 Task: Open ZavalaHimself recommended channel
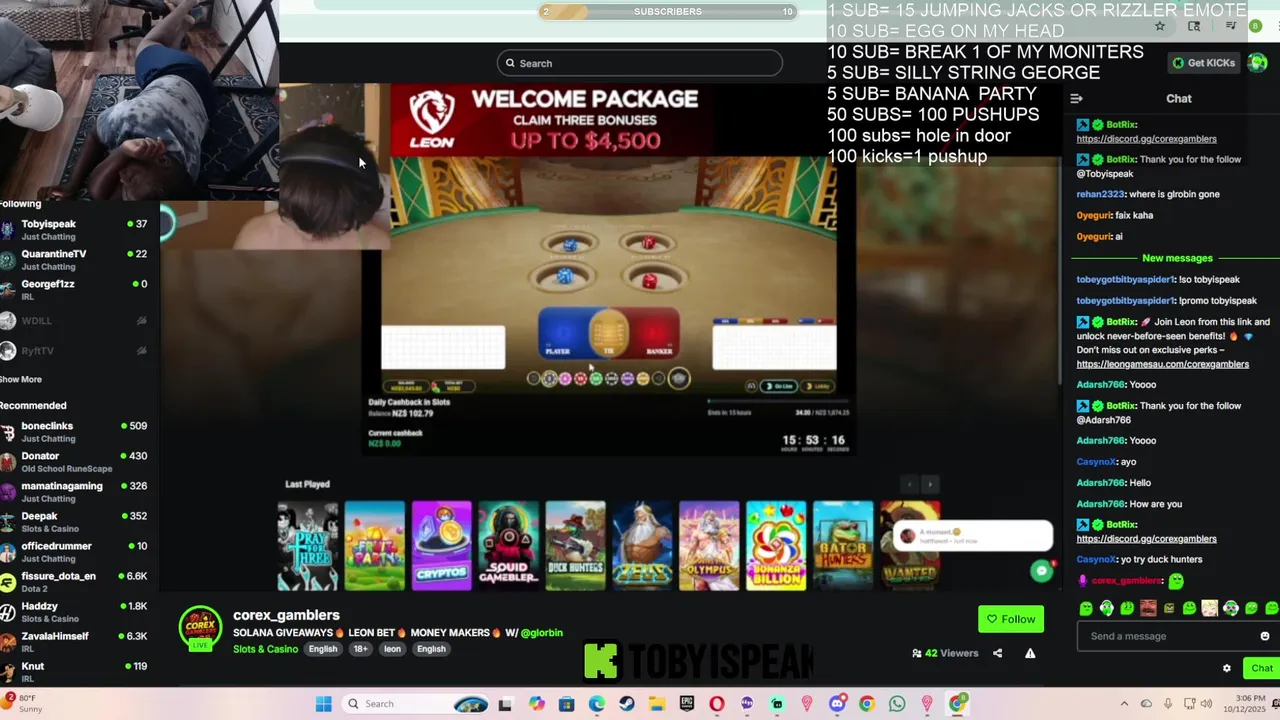[x=74, y=641]
